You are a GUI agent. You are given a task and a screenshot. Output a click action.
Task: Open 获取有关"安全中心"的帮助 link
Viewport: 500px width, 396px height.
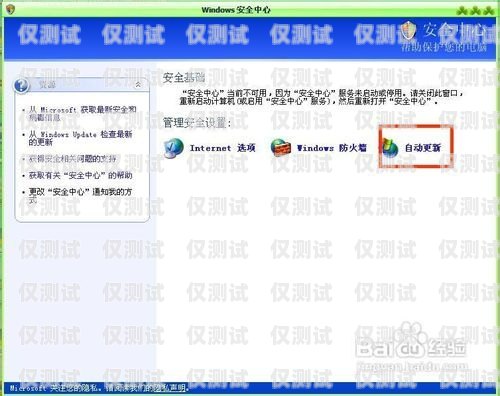(80, 175)
